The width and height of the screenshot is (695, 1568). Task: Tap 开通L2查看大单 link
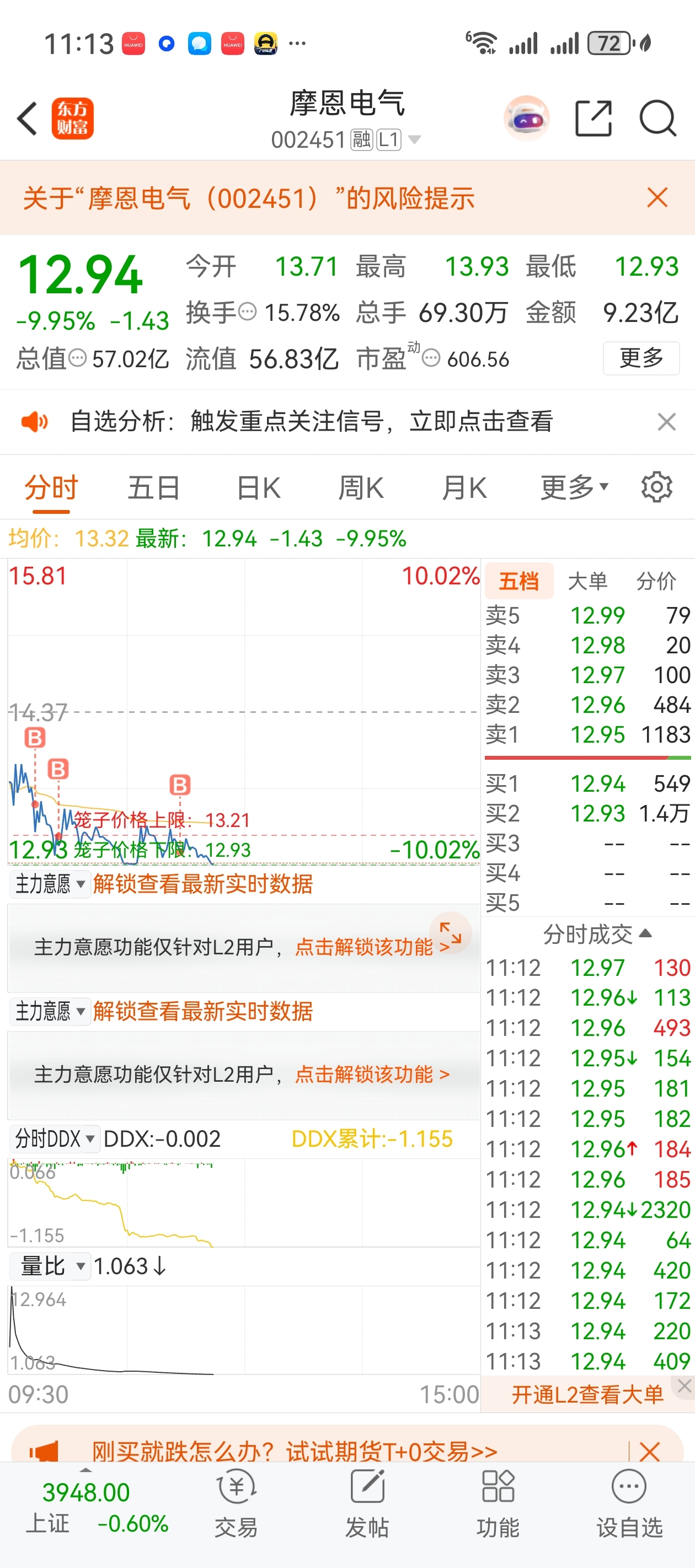coord(587,1394)
